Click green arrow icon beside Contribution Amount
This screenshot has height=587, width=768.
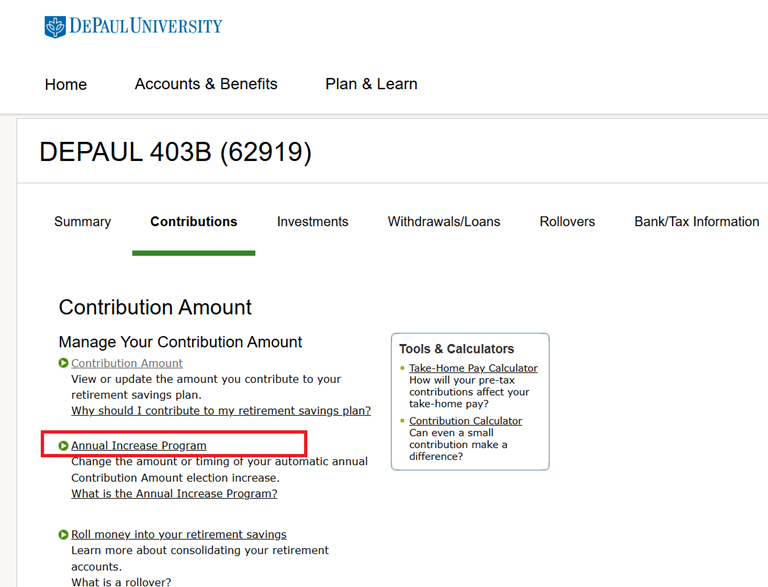[64, 363]
